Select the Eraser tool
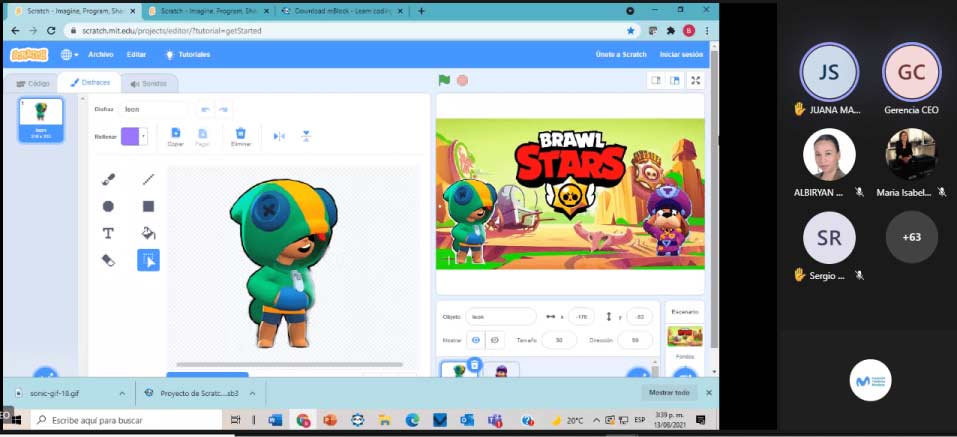This screenshot has height=437, width=957. [108, 260]
